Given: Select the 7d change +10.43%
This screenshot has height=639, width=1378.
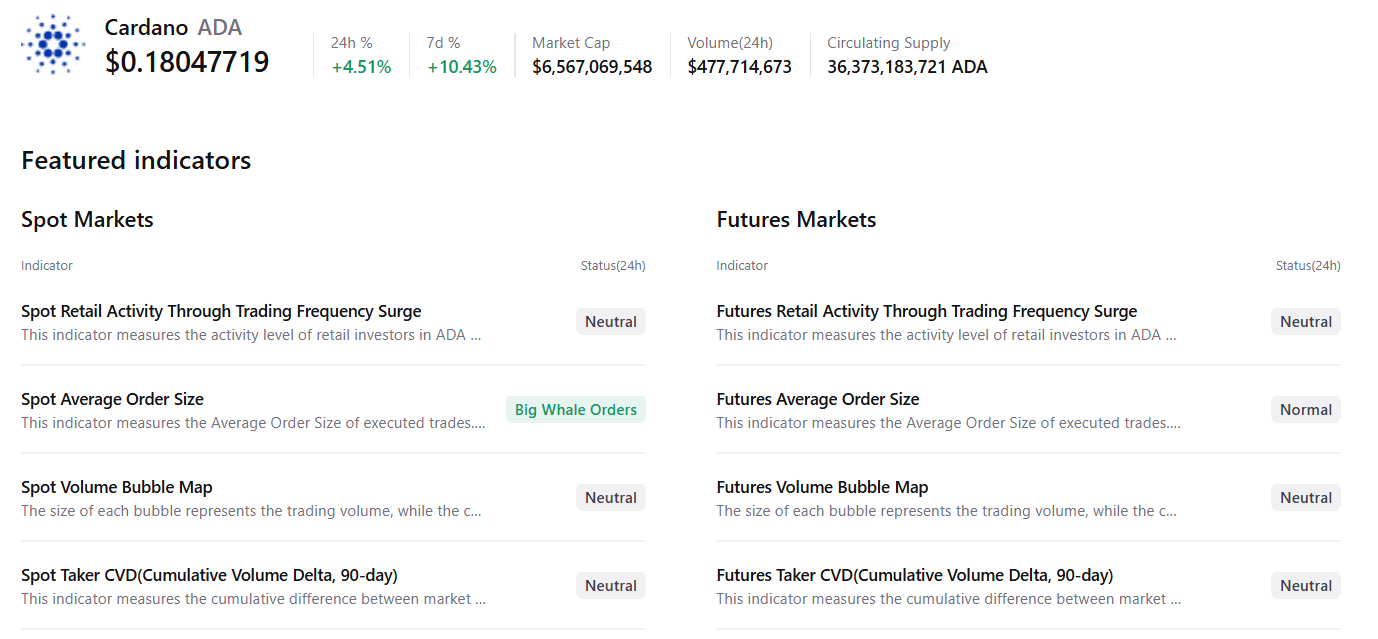Looking at the screenshot, I should [x=462, y=67].
